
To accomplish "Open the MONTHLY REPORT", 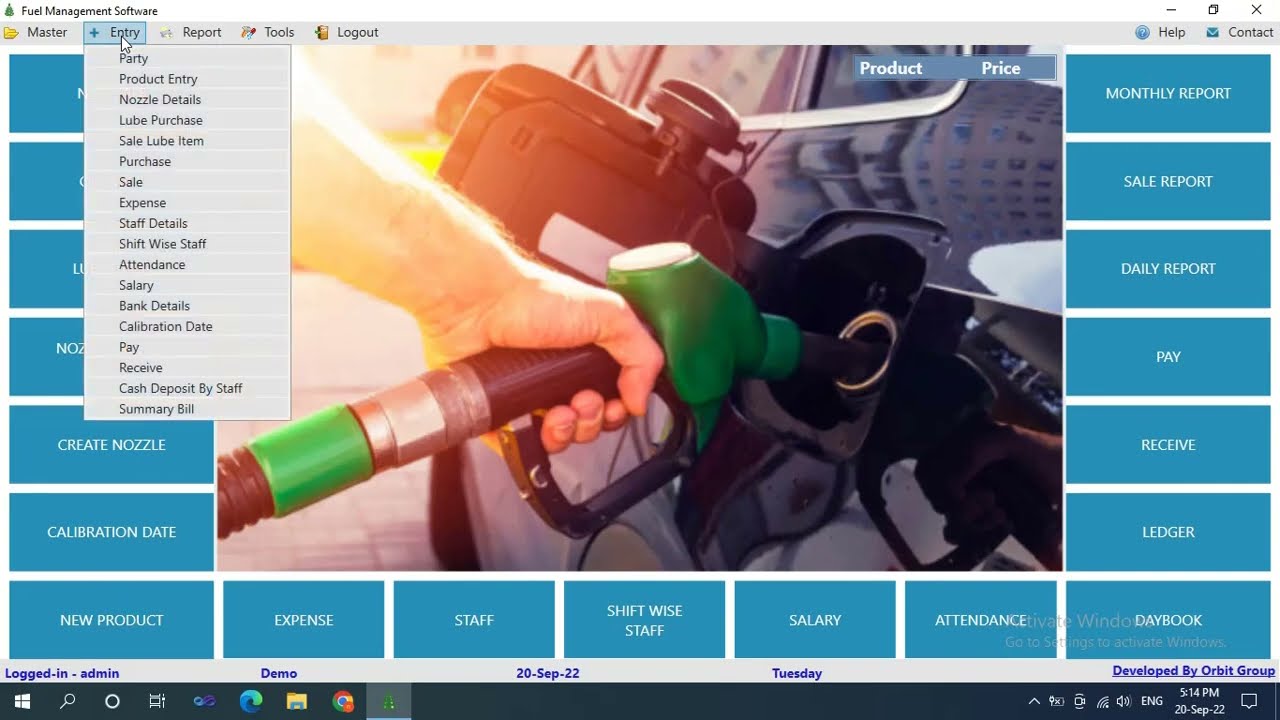I will coord(1167,93).
